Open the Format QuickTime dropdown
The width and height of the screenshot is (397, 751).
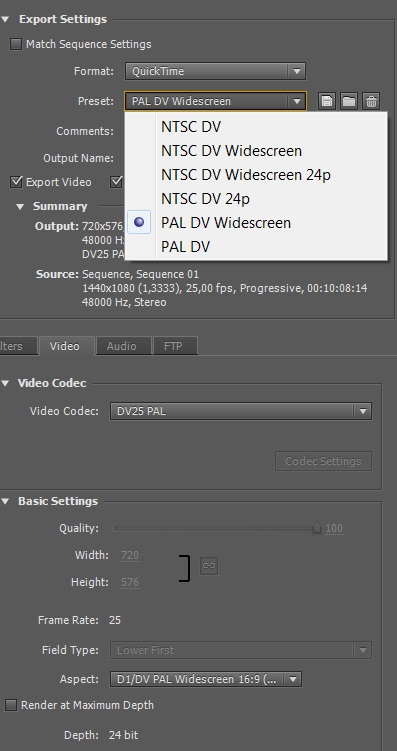(215, 71)
